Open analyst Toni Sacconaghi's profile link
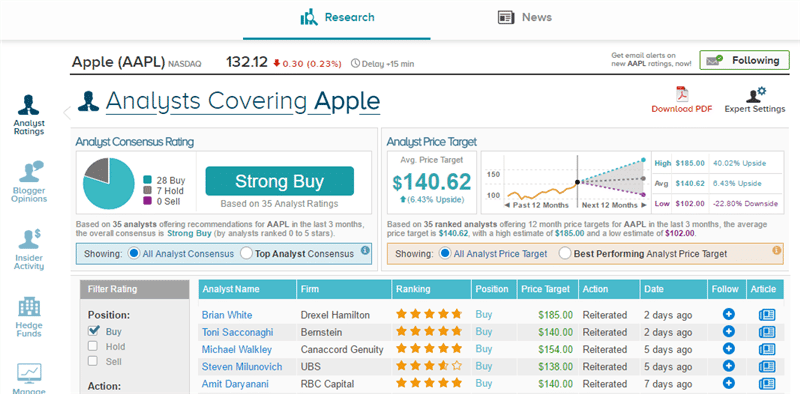Screen dimensions: 800x394 pos(237,332)
